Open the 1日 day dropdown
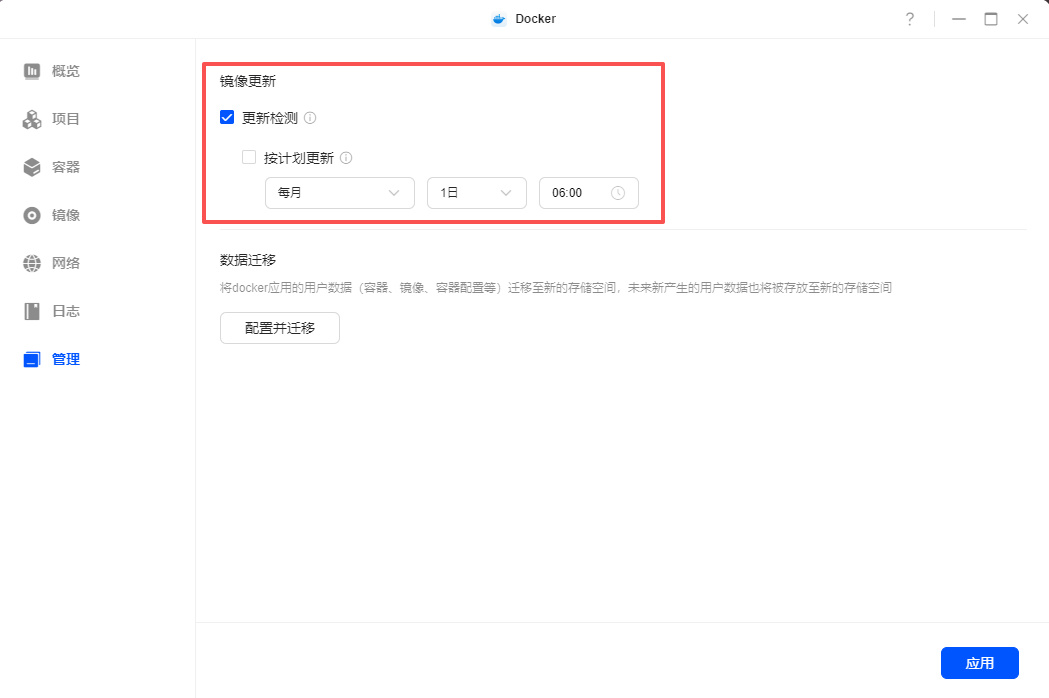The height and width of the screenshot is (698, 1049). pos(477,193)
